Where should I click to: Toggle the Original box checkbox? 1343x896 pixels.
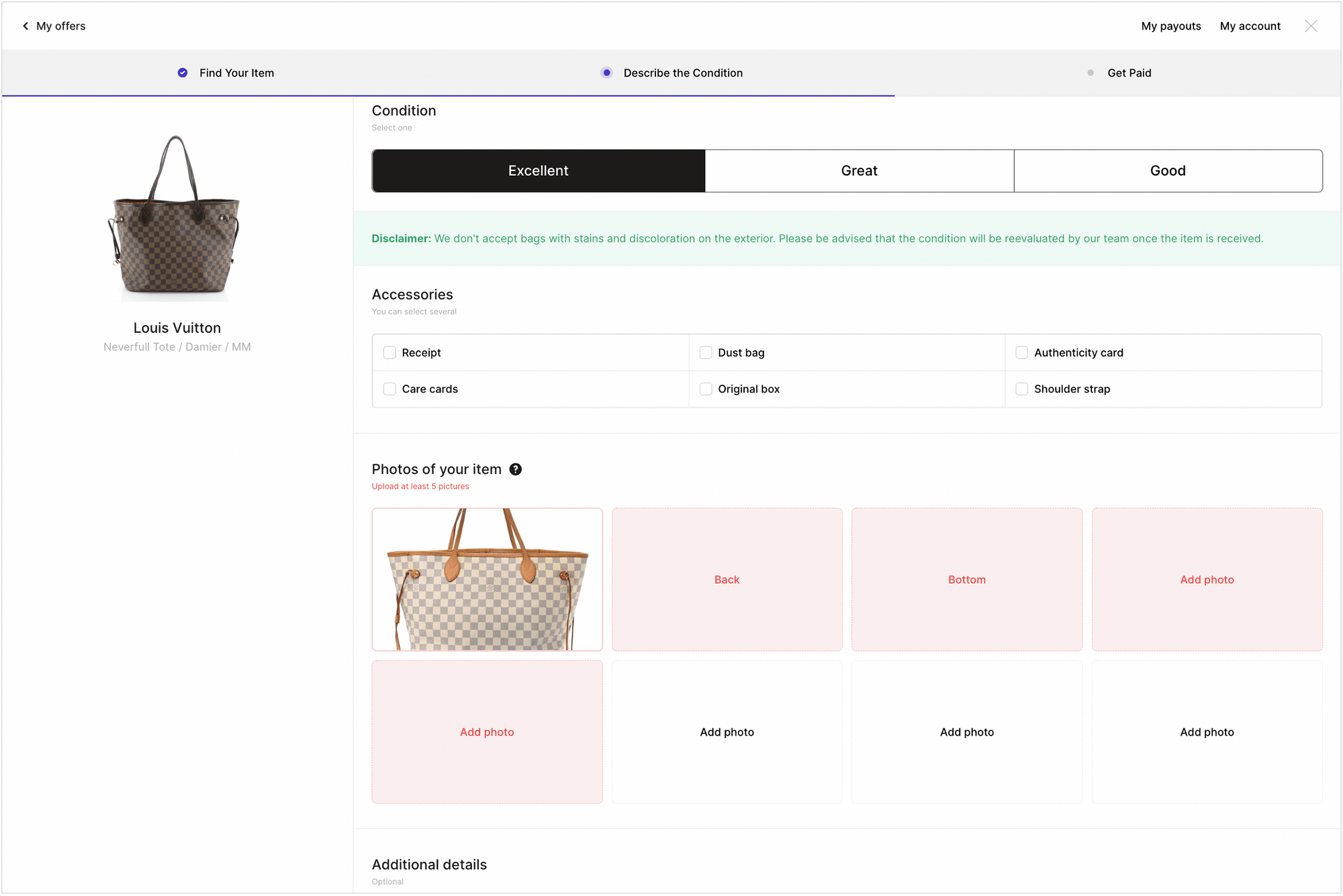tap(706, 389)
